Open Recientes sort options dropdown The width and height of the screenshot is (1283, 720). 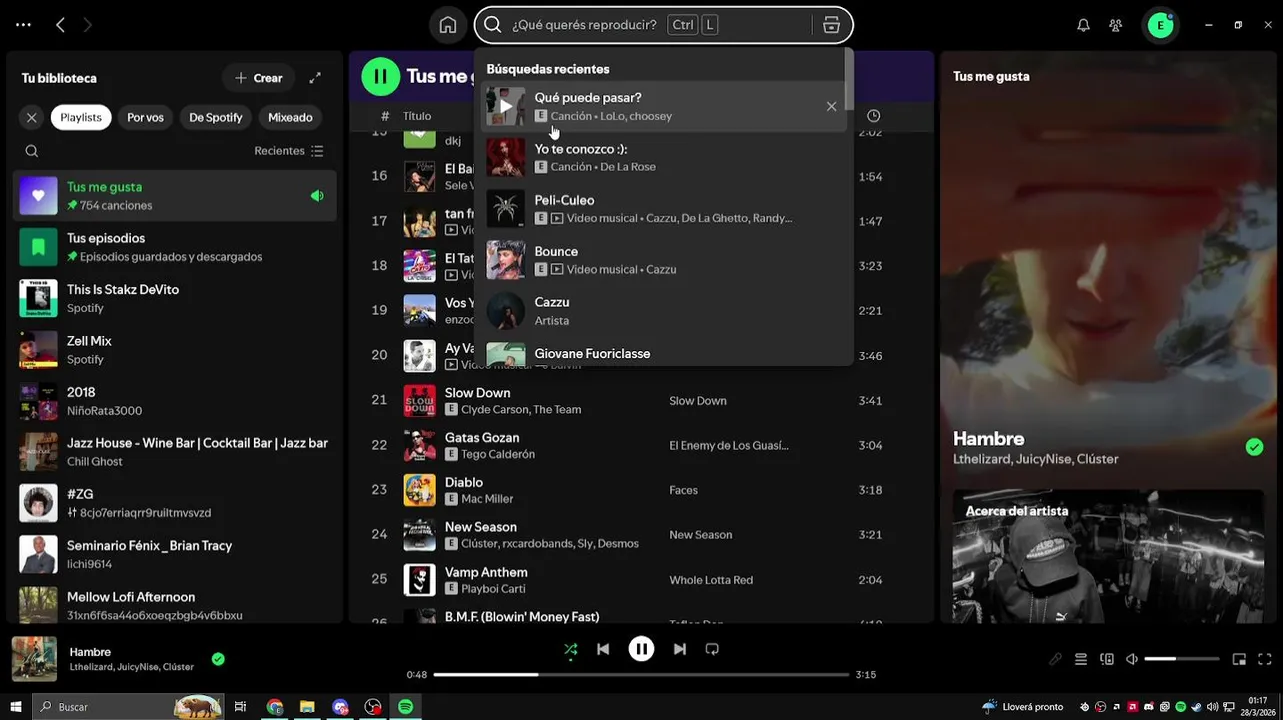(288, 151)
